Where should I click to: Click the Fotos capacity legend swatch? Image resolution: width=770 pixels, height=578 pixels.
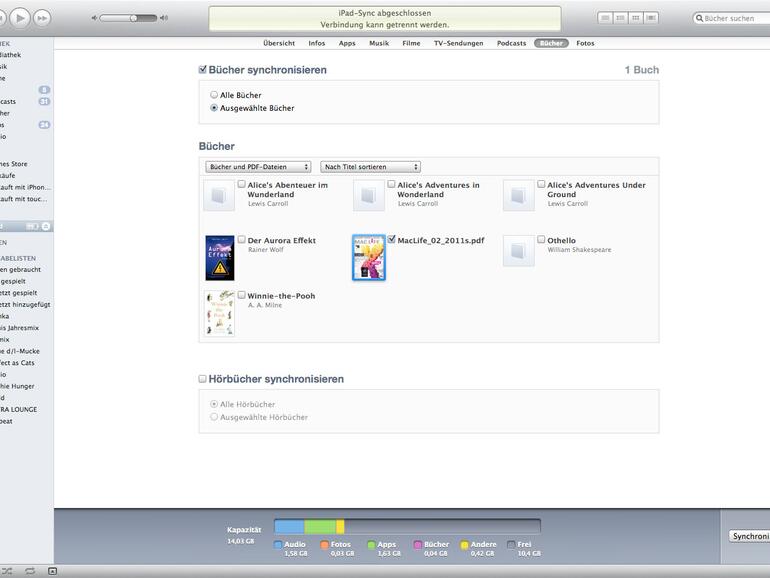click(x=324, y=545)
